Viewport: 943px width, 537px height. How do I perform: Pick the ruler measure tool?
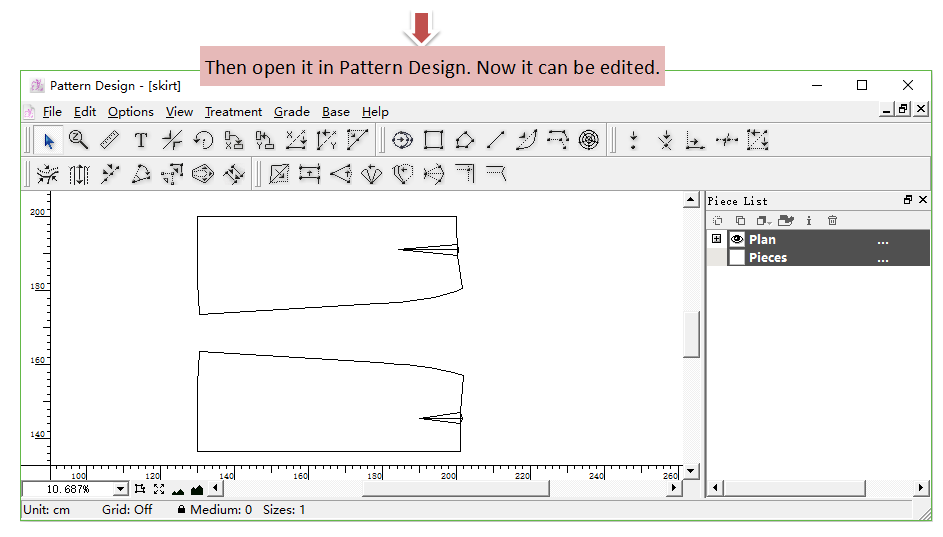click(x=109, y=140)
